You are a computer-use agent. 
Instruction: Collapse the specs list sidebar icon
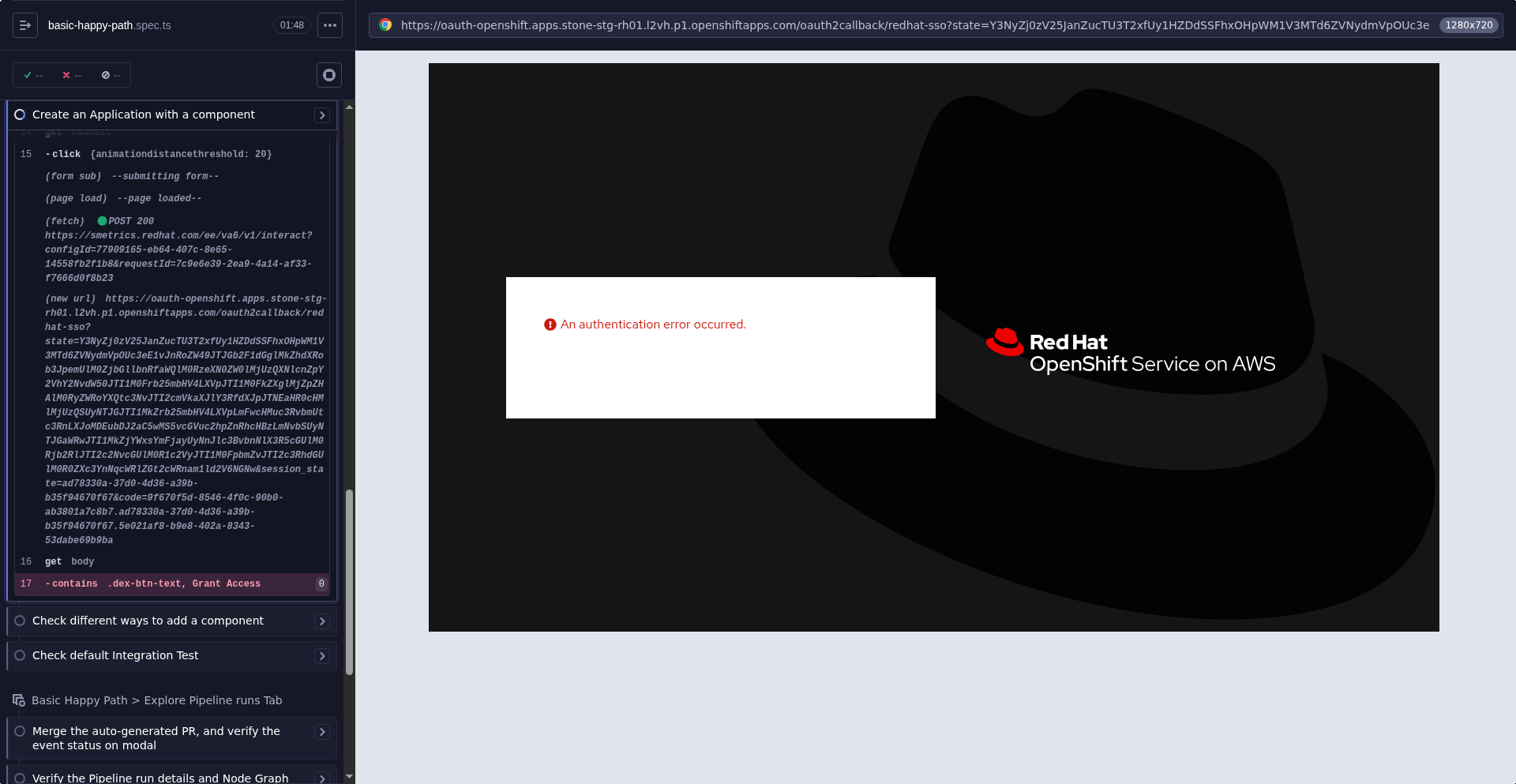[25, 25]
